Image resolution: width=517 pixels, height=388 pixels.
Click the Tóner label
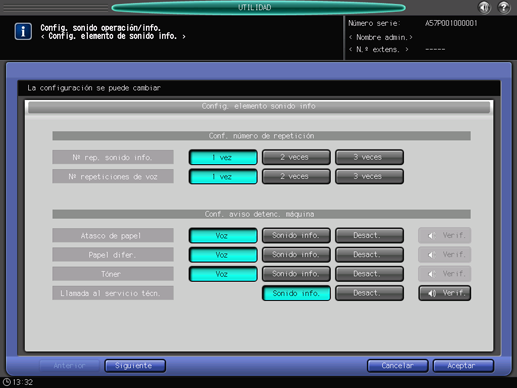tap(113, 274)
